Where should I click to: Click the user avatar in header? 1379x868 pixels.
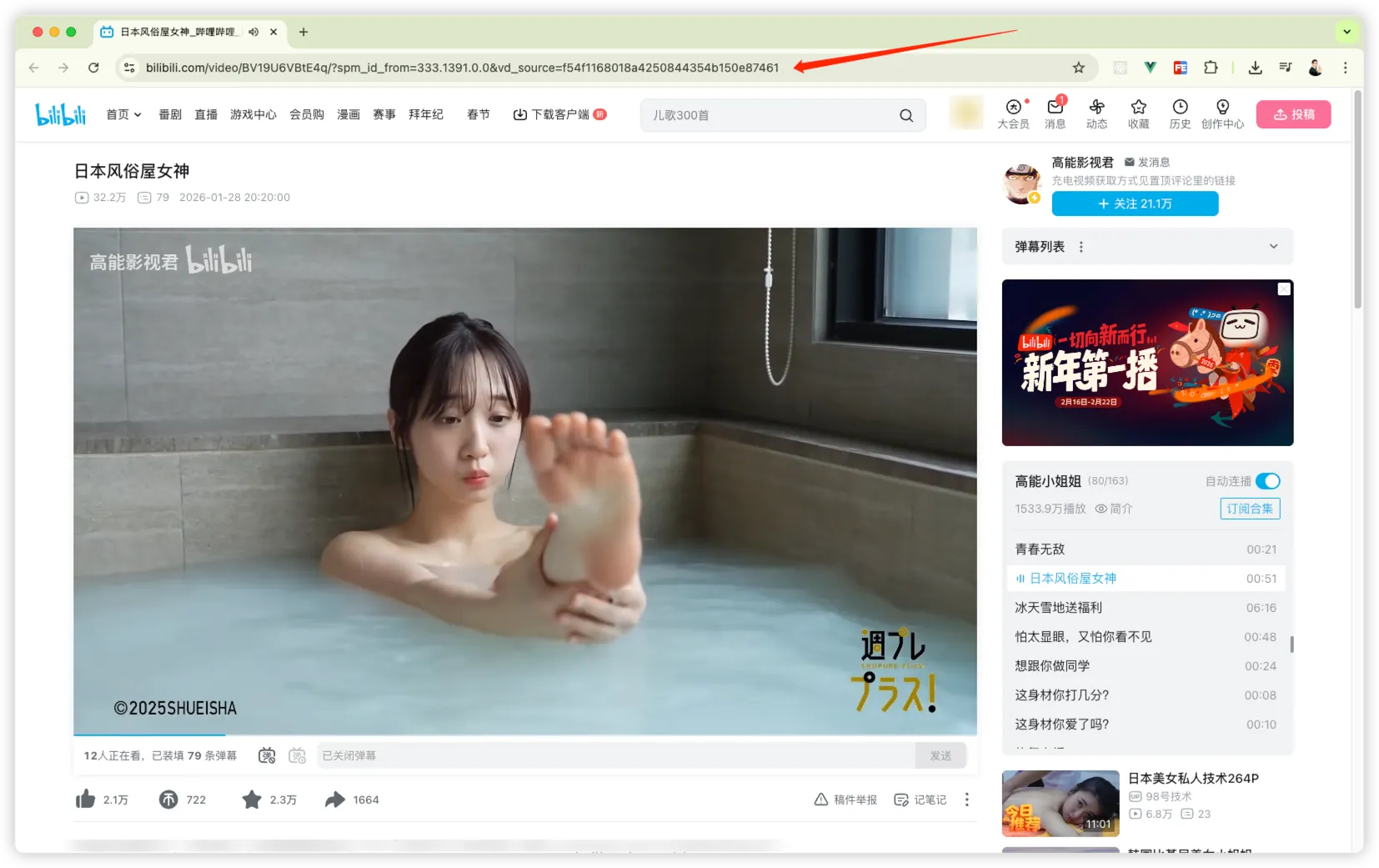pos(965,113)
